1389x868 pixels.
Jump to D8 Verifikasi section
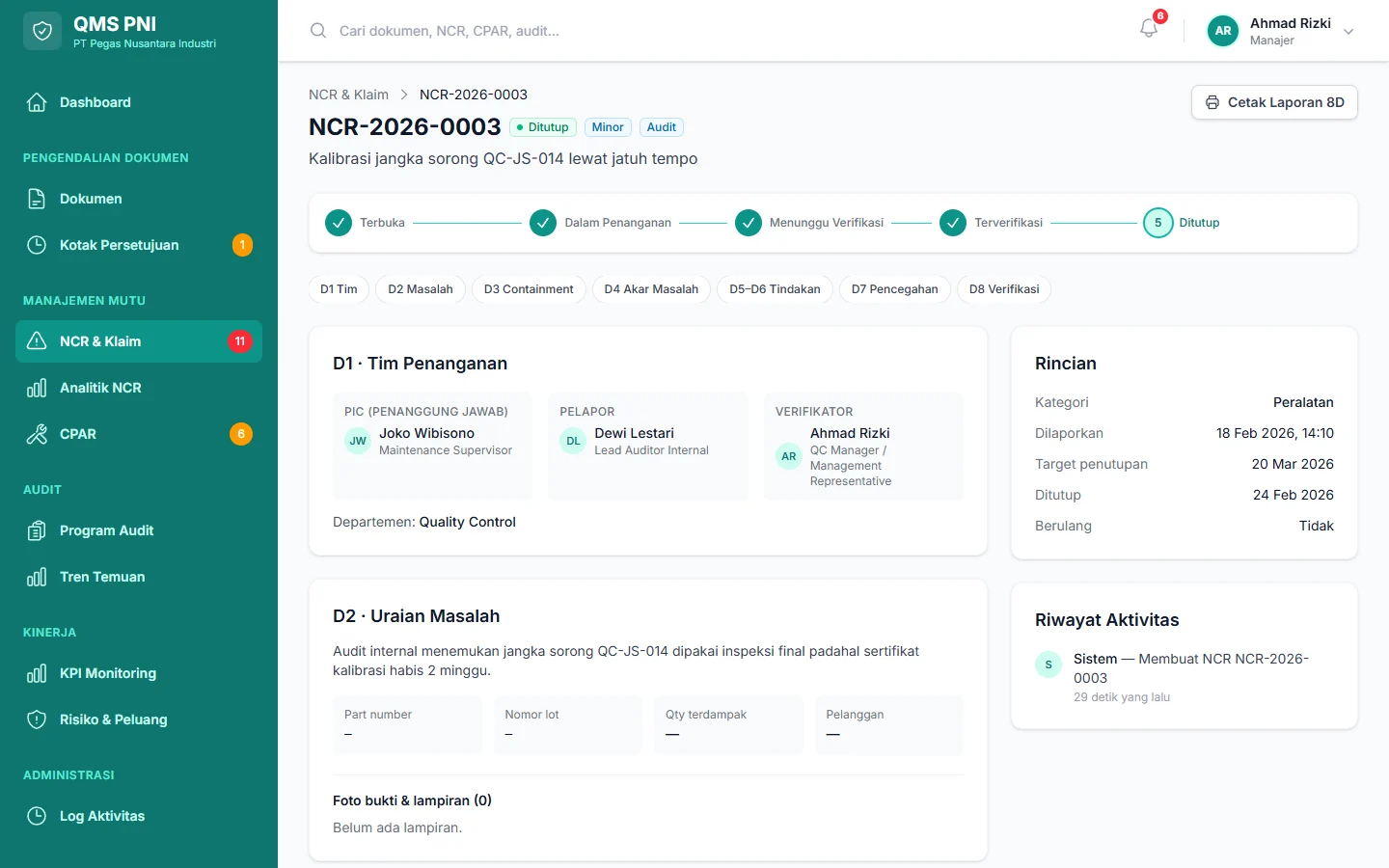point(1004,289)
